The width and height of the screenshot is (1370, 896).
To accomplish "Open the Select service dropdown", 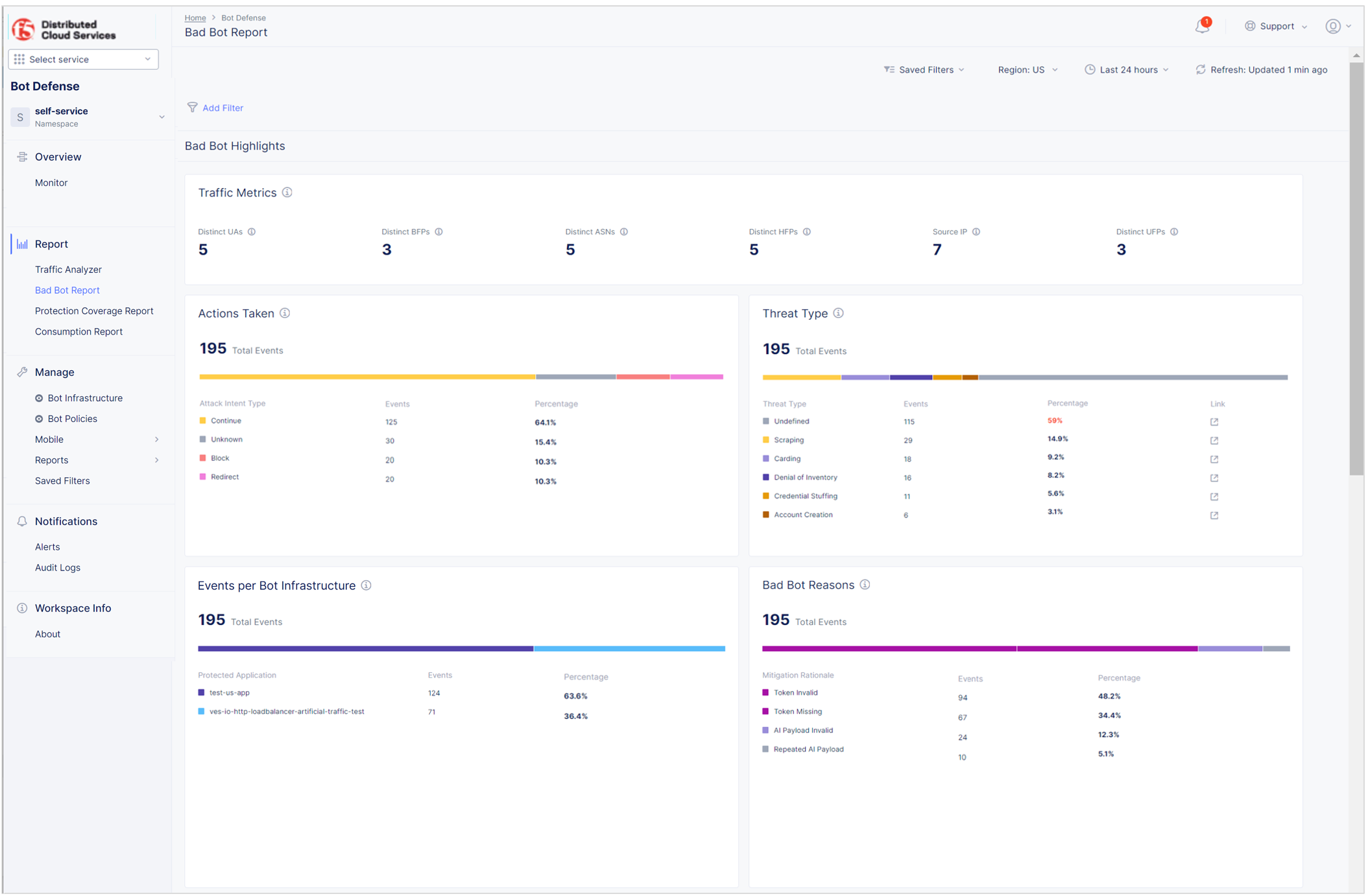I will tap(83, 59).
